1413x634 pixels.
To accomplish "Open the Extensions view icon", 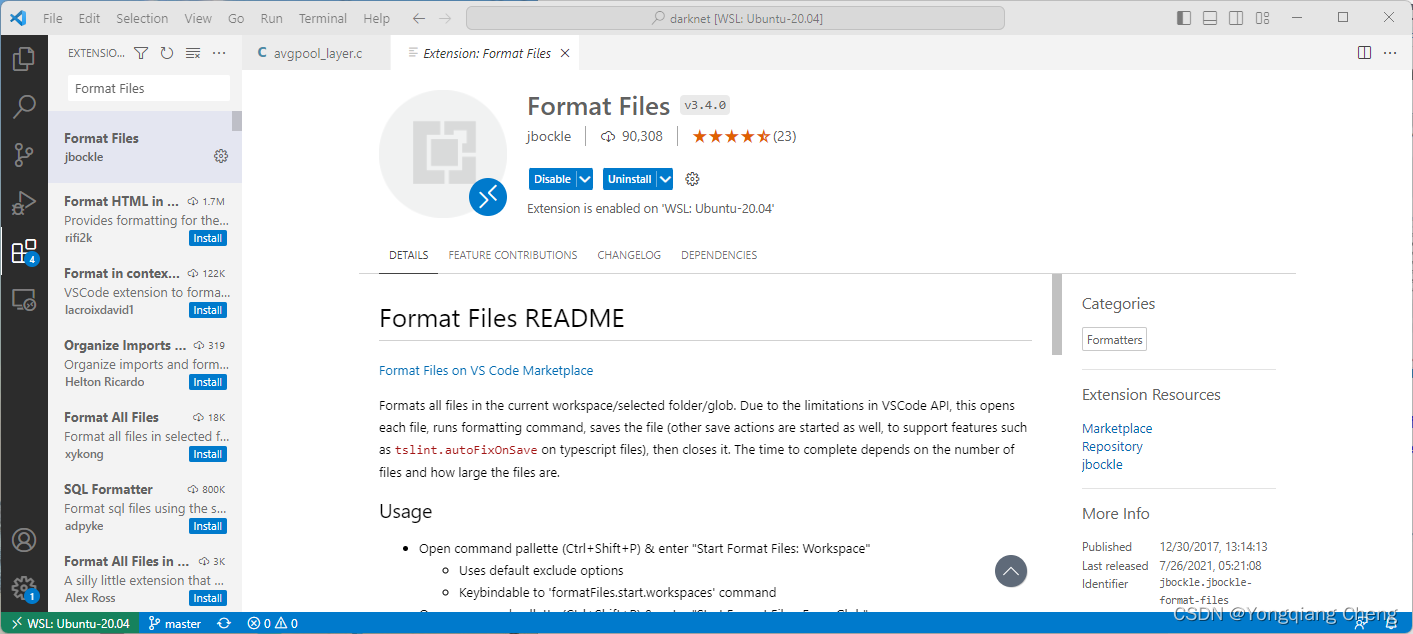I will [24, 251].
